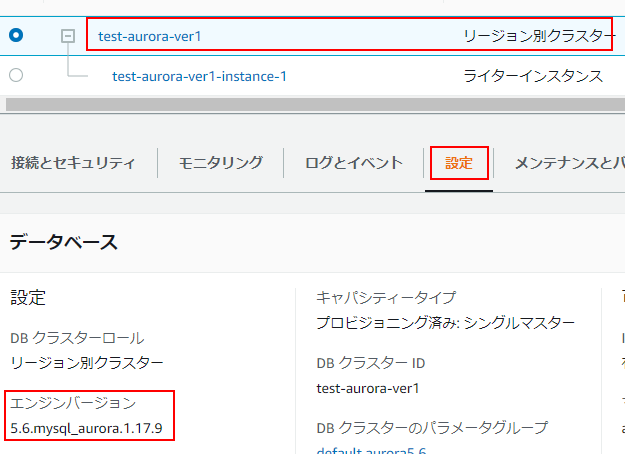Open the test-aurora-ver1-instance-1 instance link
The width and height of the screenshot is (625, 454).
pyautogui.click(x=199, y=76)
